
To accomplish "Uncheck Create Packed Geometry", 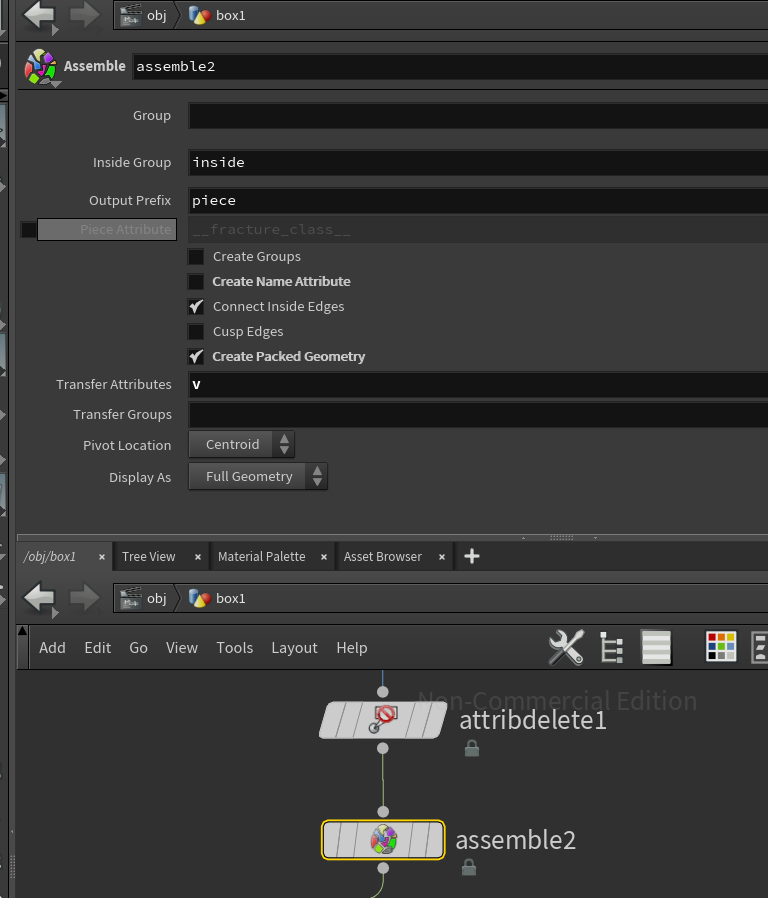I will click(x=196, y=357).
